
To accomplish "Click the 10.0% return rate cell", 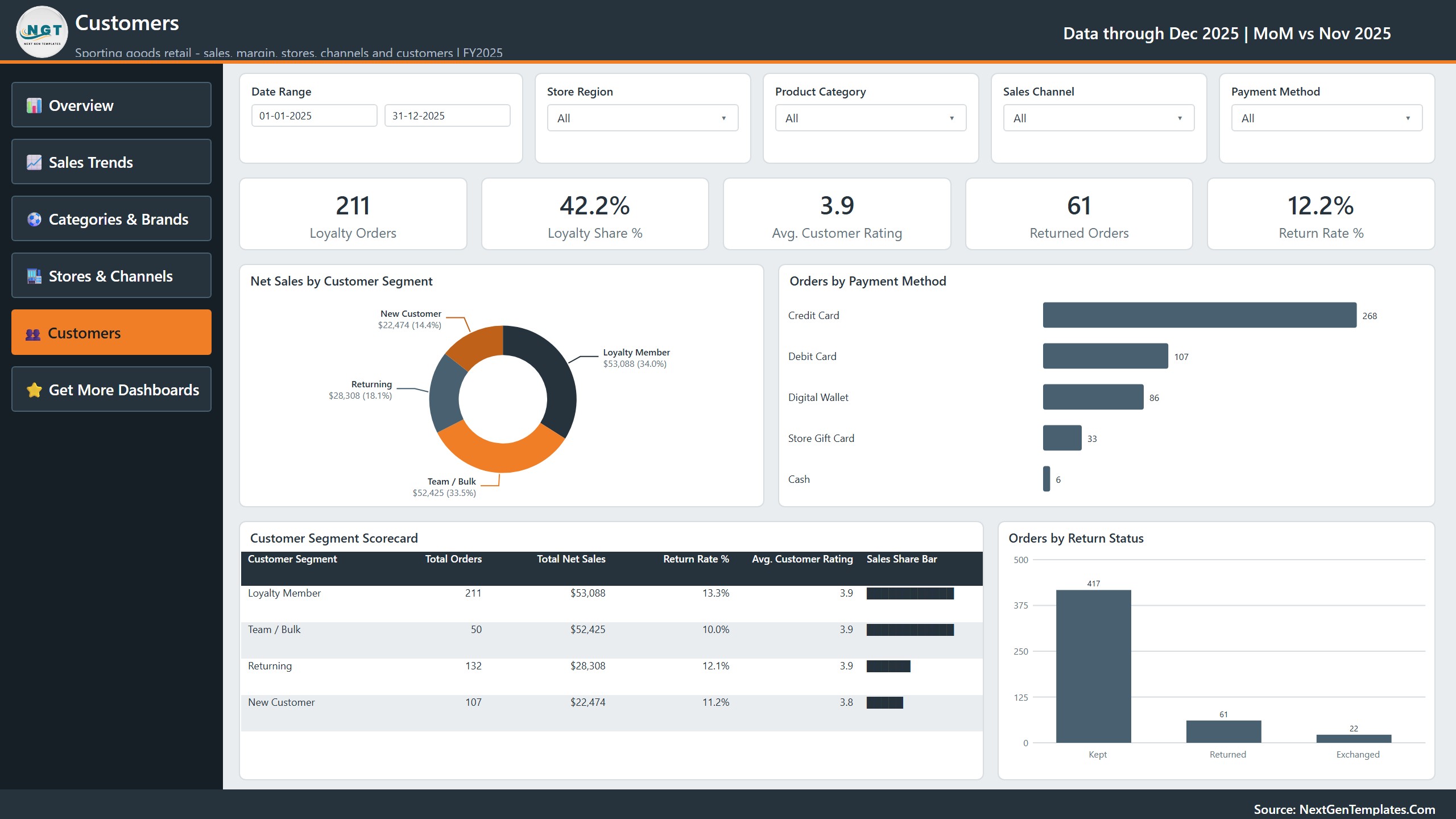I will point(715,630).
